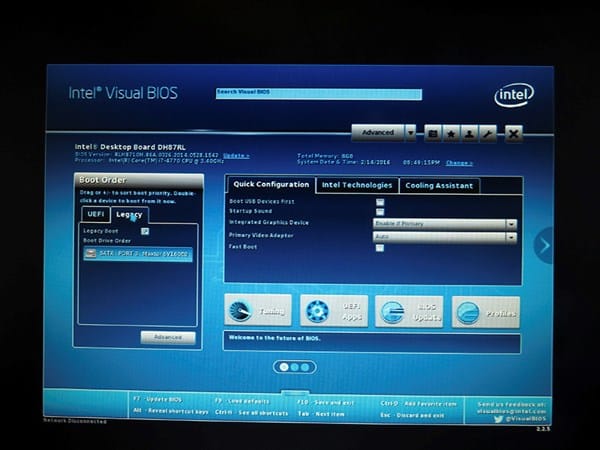
Task: Click the camera/screenshot toolbar icon
Action: [x=433, y=134]
